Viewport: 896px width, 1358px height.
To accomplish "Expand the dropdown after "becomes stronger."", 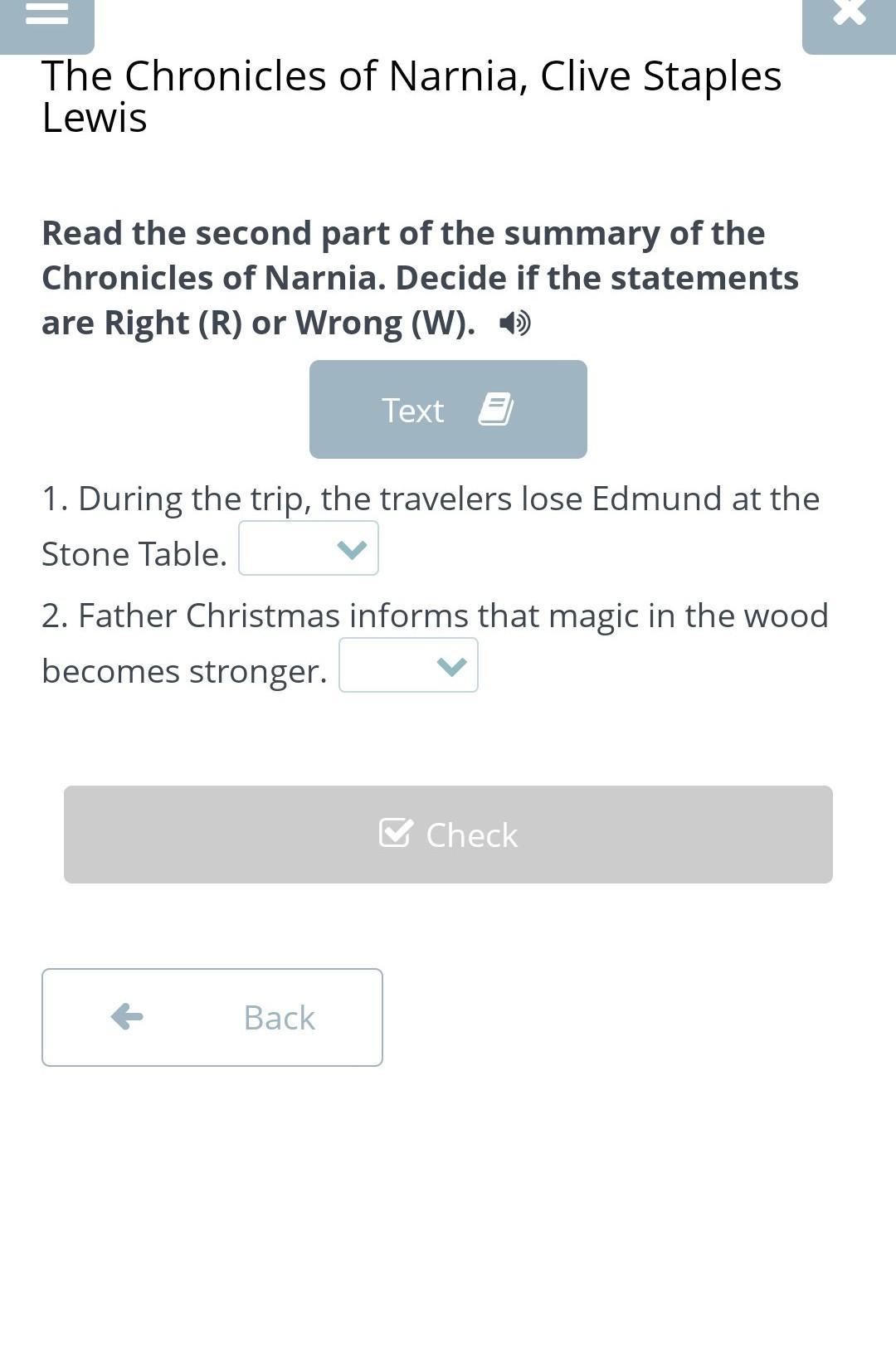I will tap(407, 665).
